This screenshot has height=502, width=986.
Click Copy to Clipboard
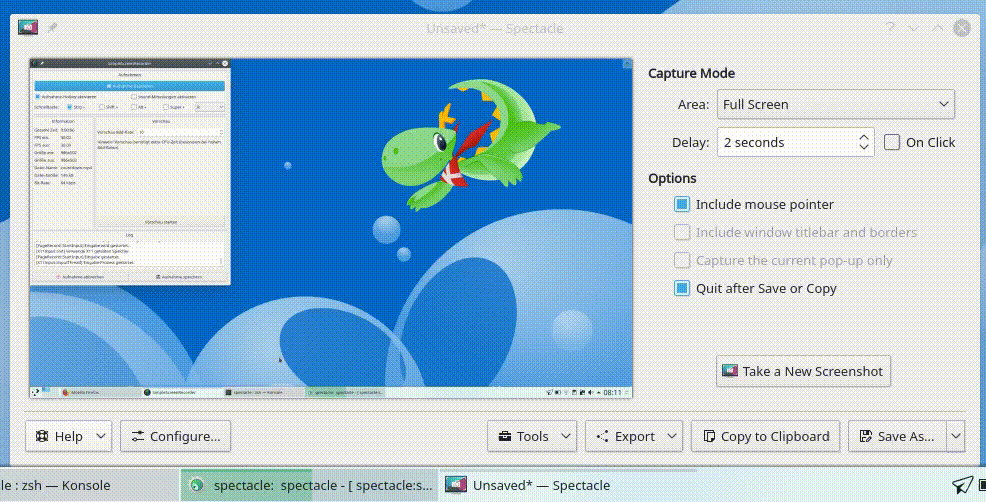765,436
